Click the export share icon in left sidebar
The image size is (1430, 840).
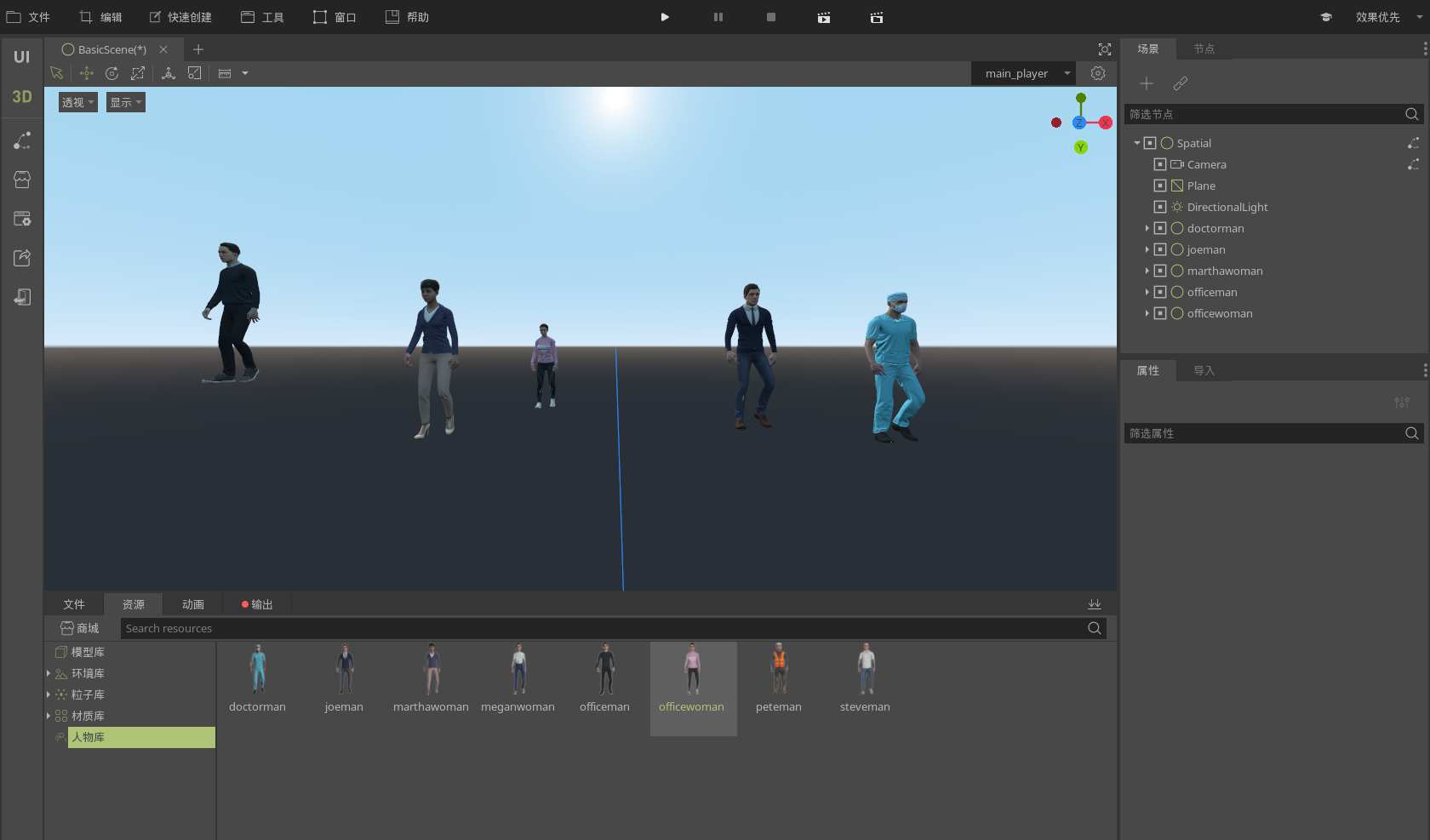(x=22, y=258)
